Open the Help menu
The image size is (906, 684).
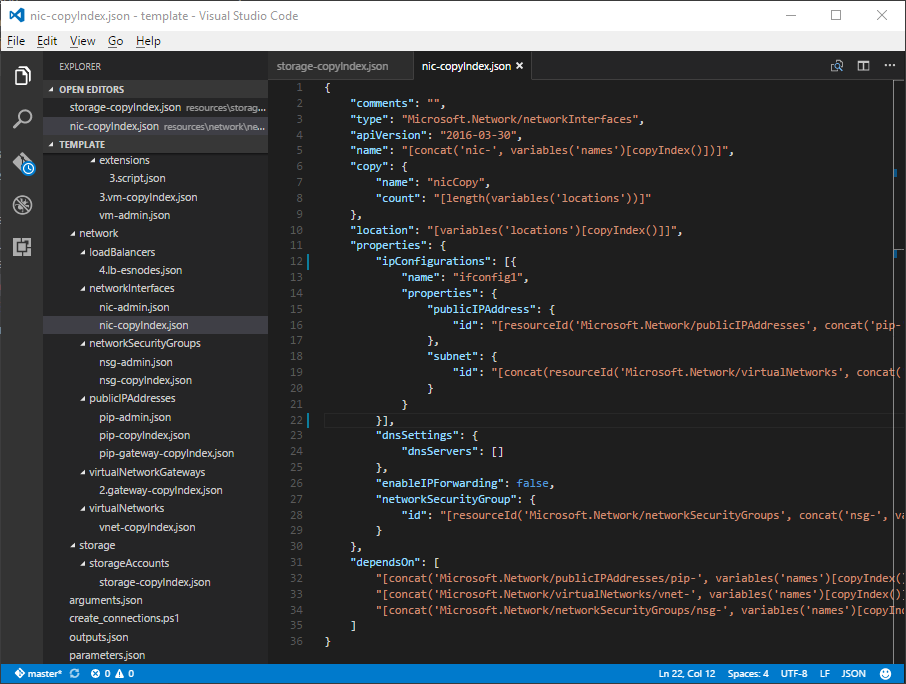148,41
